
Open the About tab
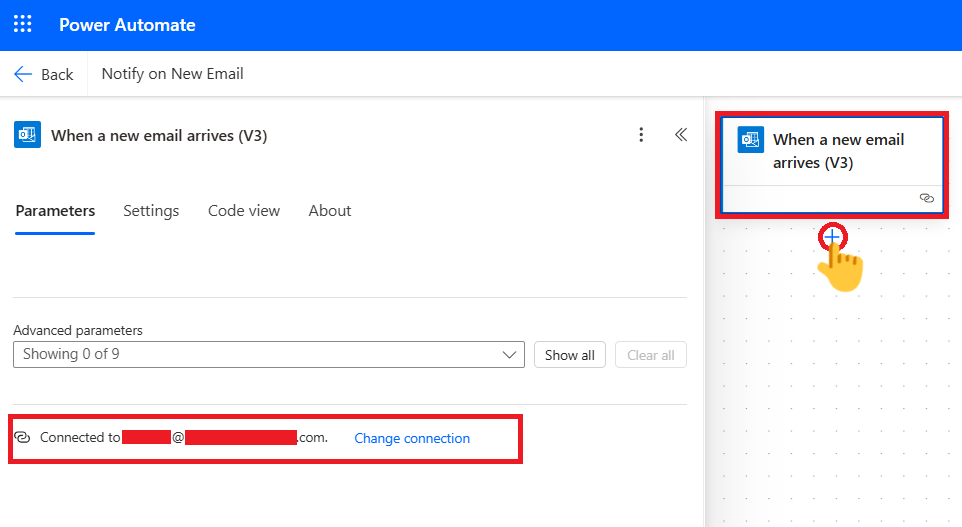pos(330,211)
